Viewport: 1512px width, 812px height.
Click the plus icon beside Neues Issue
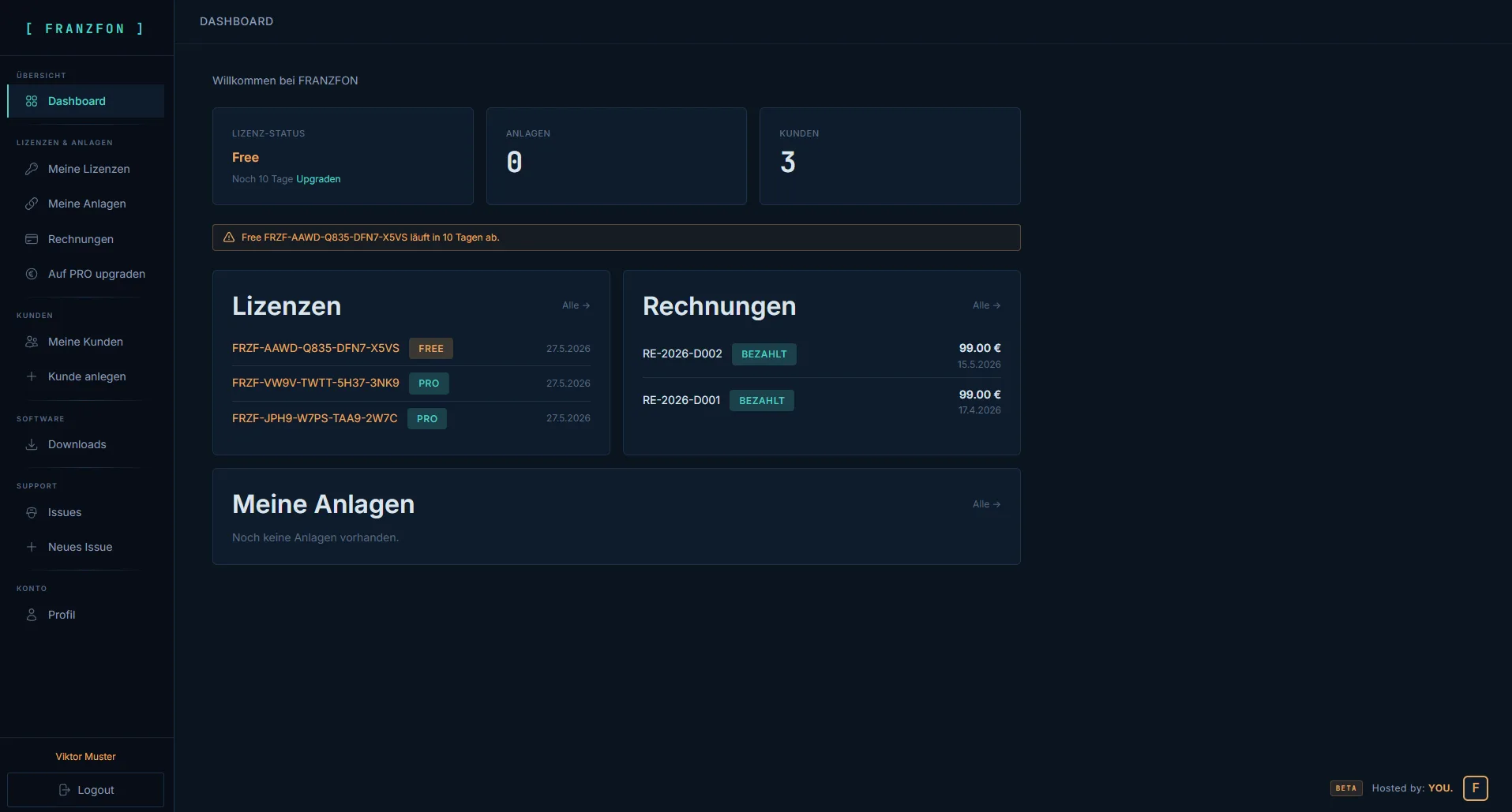tap(32, 547)
